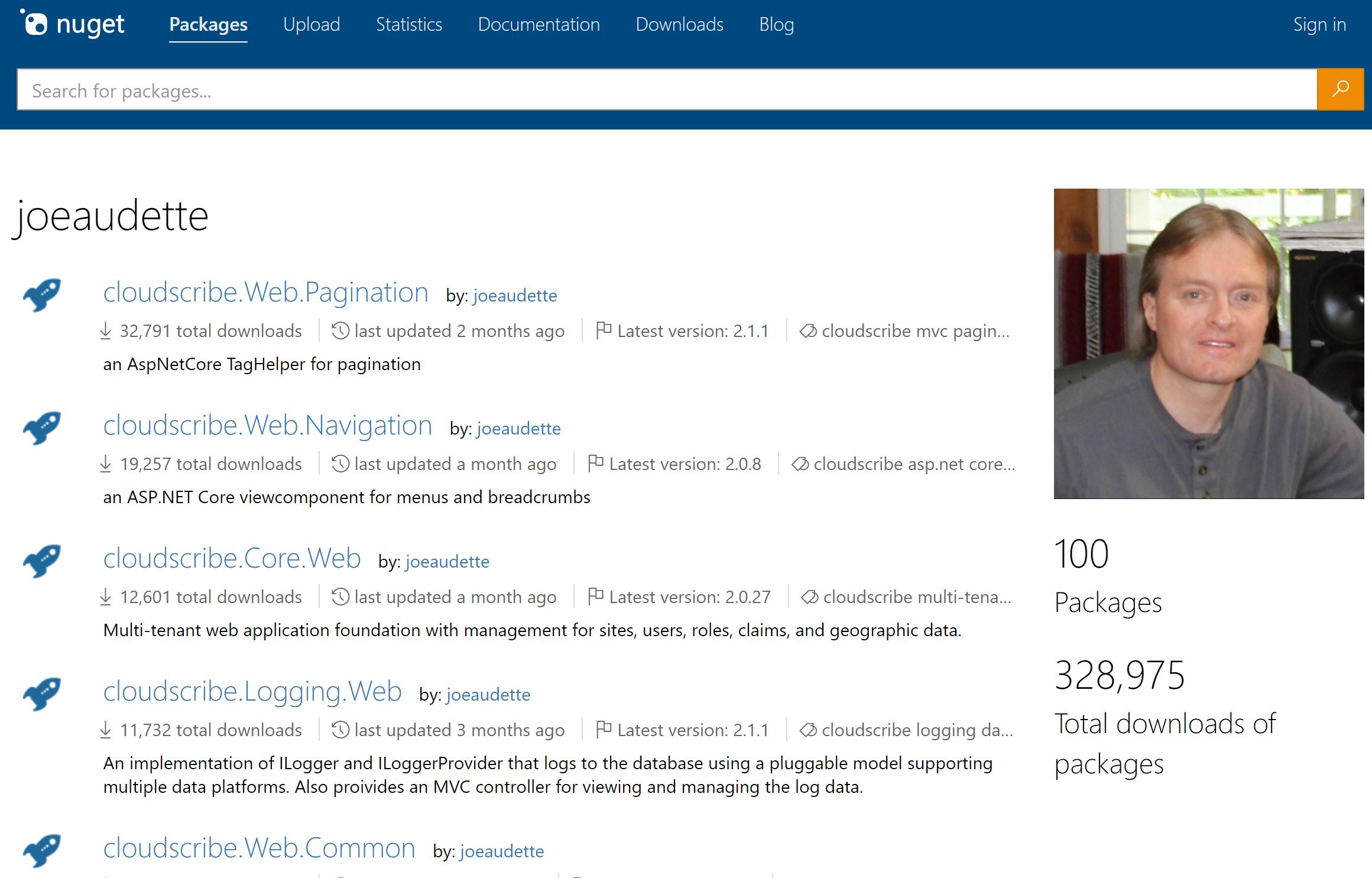Click the tag icon before 'cloudscribe multi-tena...'
This screenshot has width=1372, height=878.
pyautogui.click(x=809, y=597)
